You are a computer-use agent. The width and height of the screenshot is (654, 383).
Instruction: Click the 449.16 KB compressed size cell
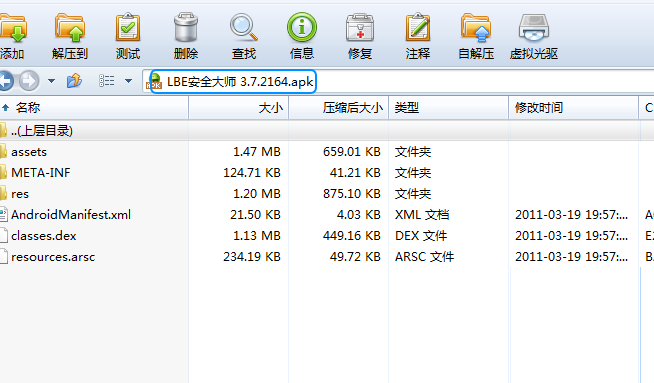tap(352, 236)
